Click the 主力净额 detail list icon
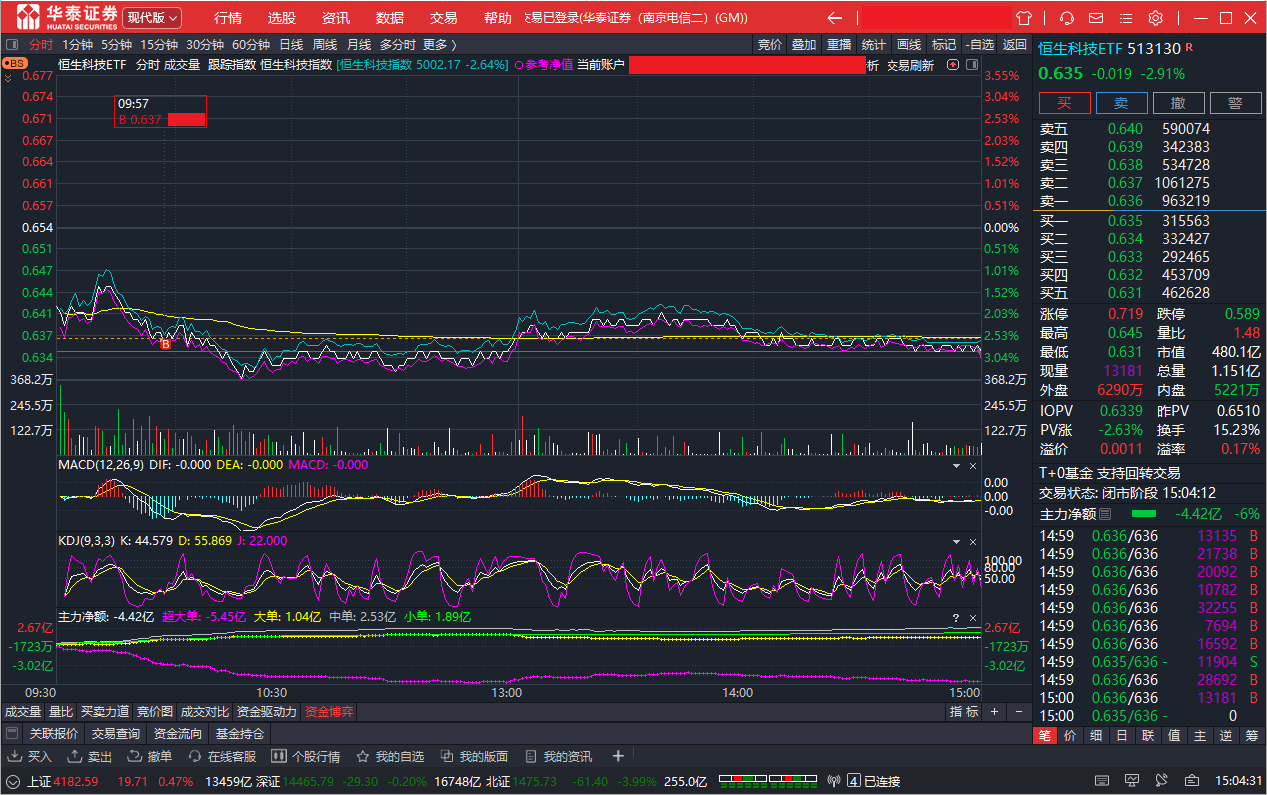Viewport: 1267px width, 795px height. [x=1105, y=514]
